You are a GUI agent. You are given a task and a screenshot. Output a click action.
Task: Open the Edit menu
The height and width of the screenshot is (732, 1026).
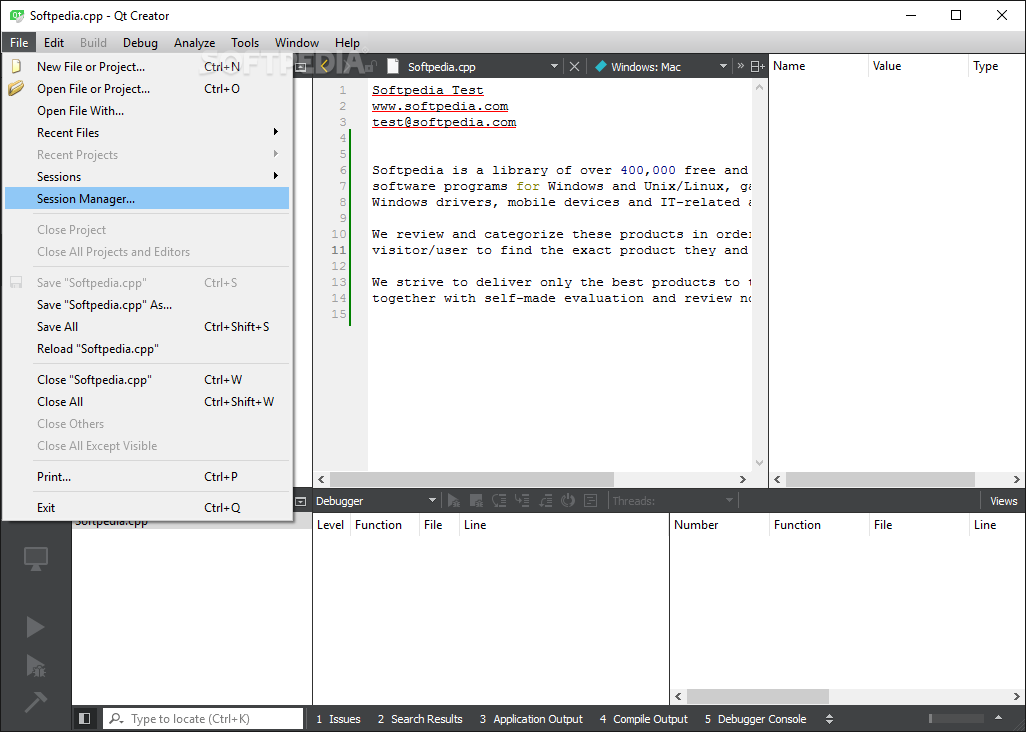54,43
